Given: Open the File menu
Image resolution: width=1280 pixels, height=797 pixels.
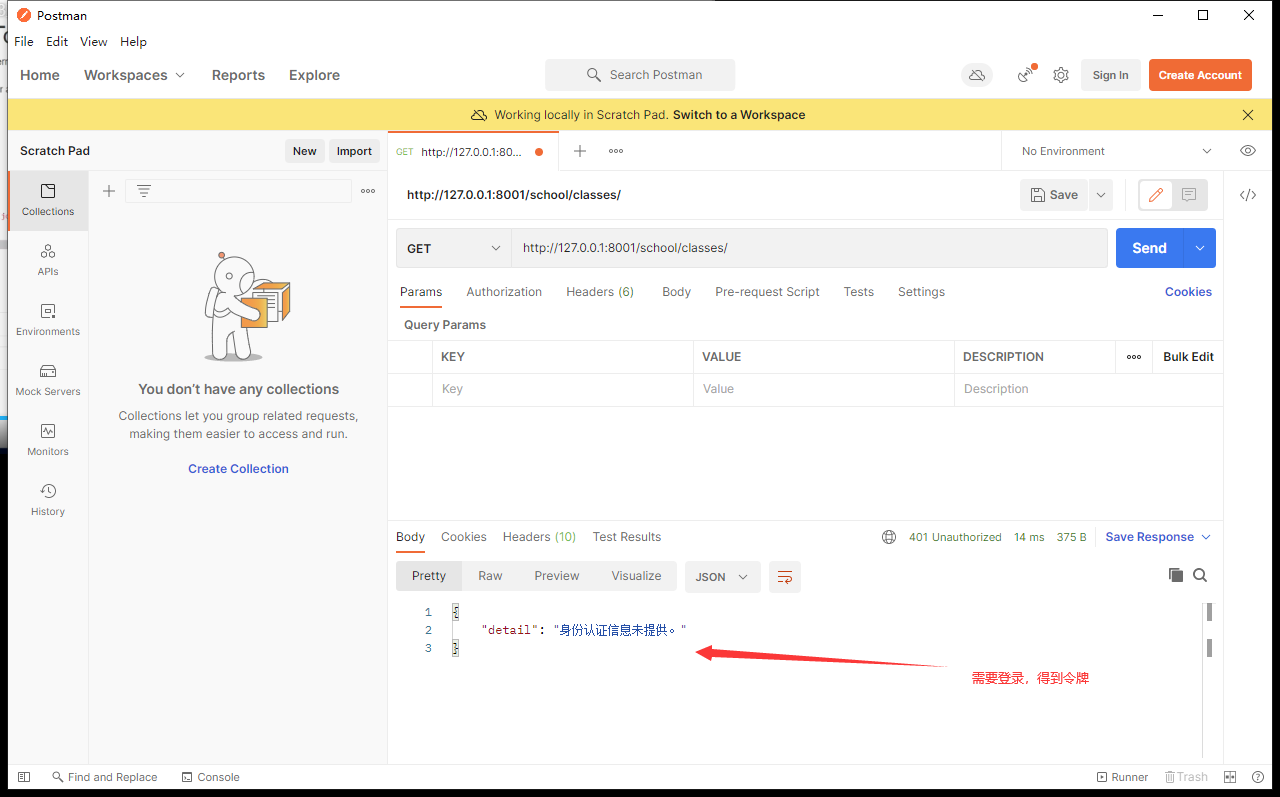Looking at the screenshot, I should tap(24, 42).
